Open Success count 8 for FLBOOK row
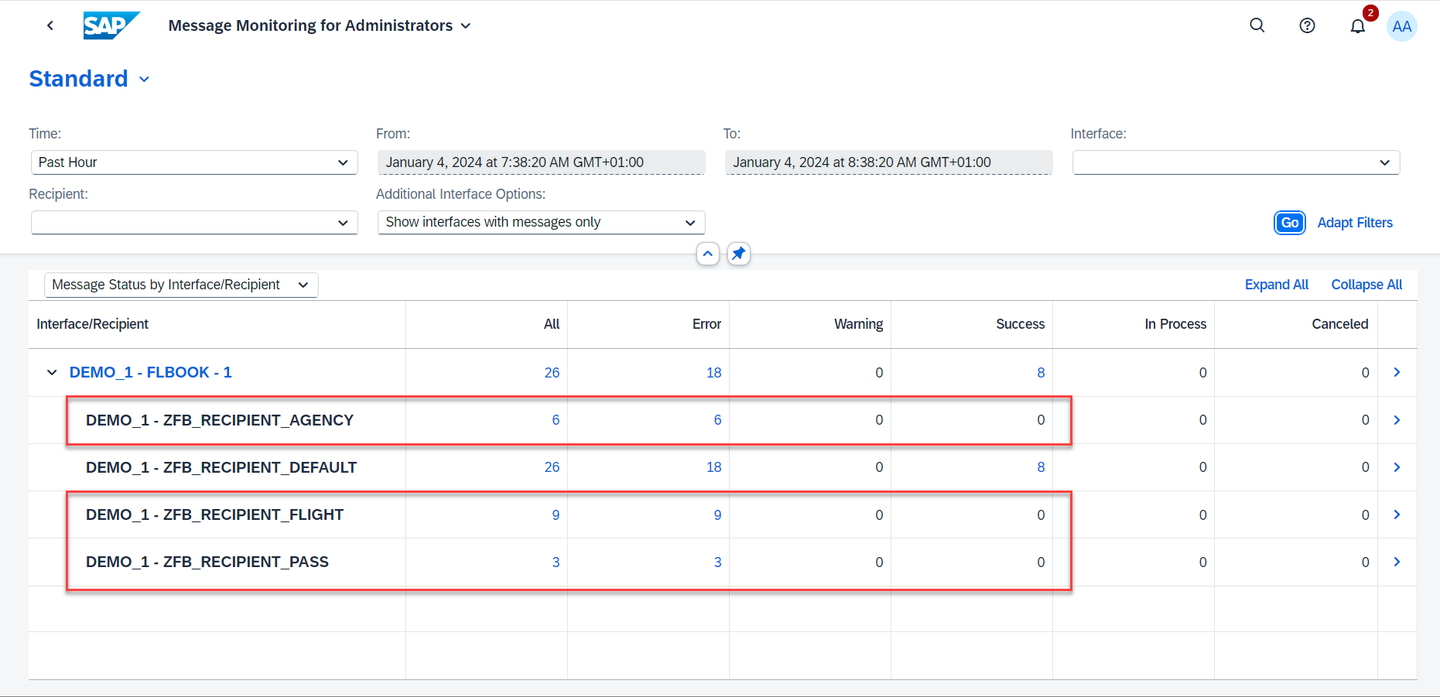The height and width of the screenshot is (697, 1440). tap(1040, 372)
